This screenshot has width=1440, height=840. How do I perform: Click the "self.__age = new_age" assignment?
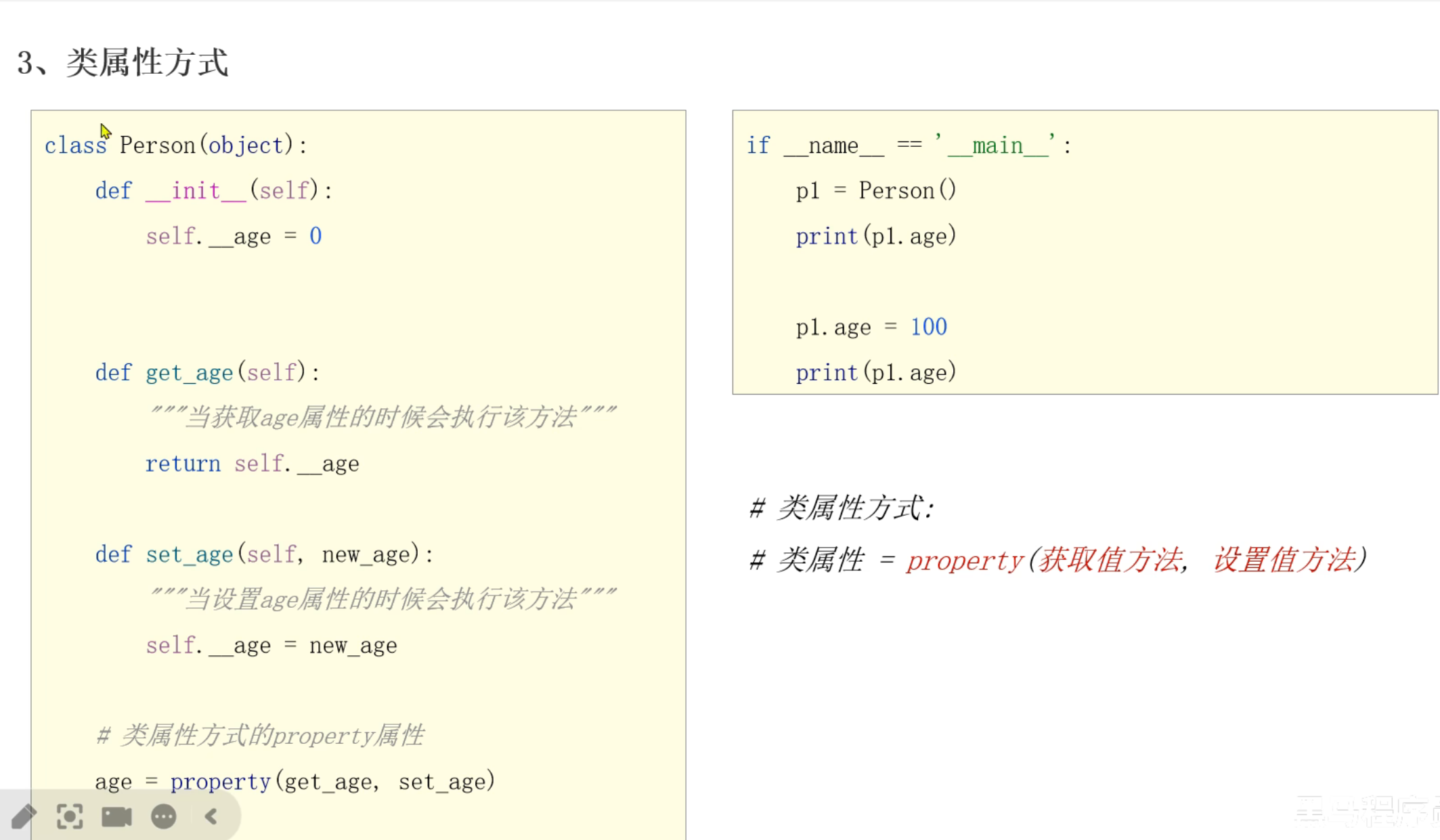point(271,646)
